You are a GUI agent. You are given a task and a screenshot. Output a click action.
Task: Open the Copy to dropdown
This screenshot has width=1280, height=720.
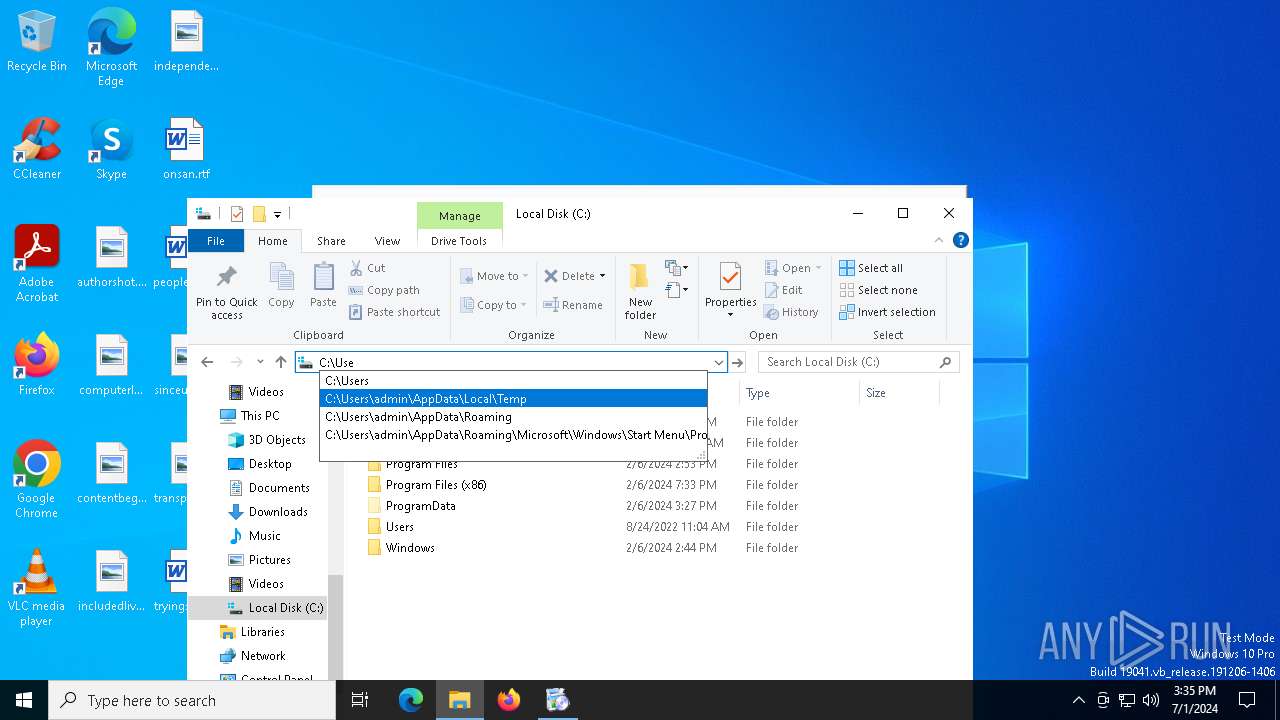pos(494,305)
